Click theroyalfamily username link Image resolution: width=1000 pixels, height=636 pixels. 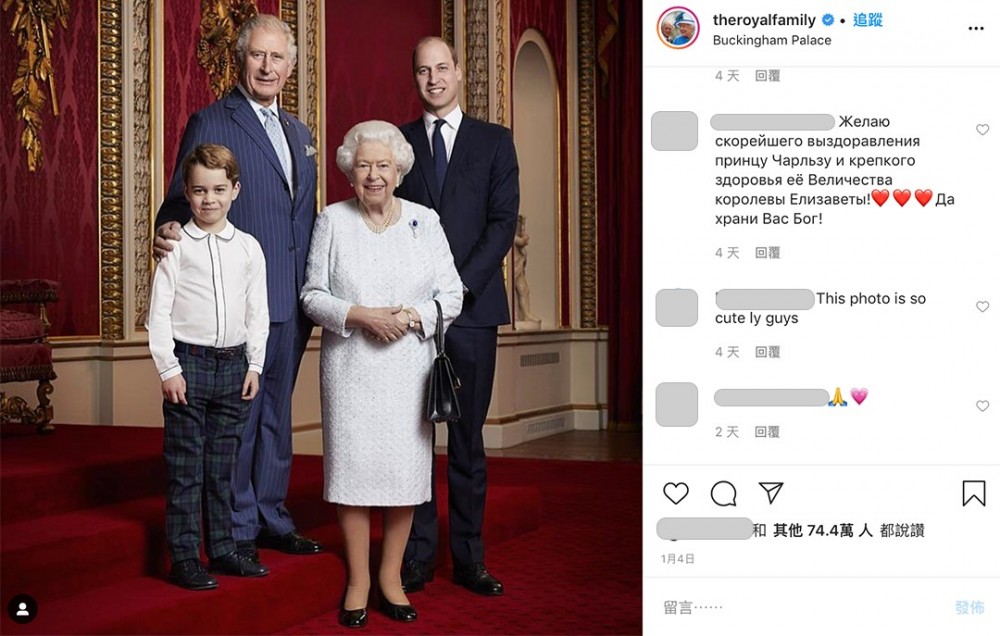tap(763, 20)
